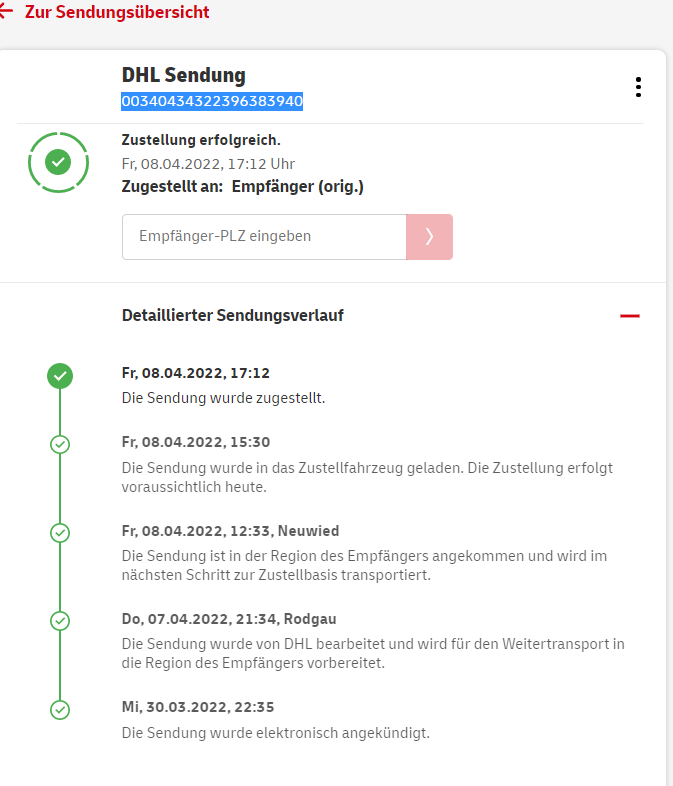Image resolution: width=673 pixels, height=786 pixels.
Task: Click the Zugestellt an: Empfänger (orig.) line
Action: click(x=242, y=186)
